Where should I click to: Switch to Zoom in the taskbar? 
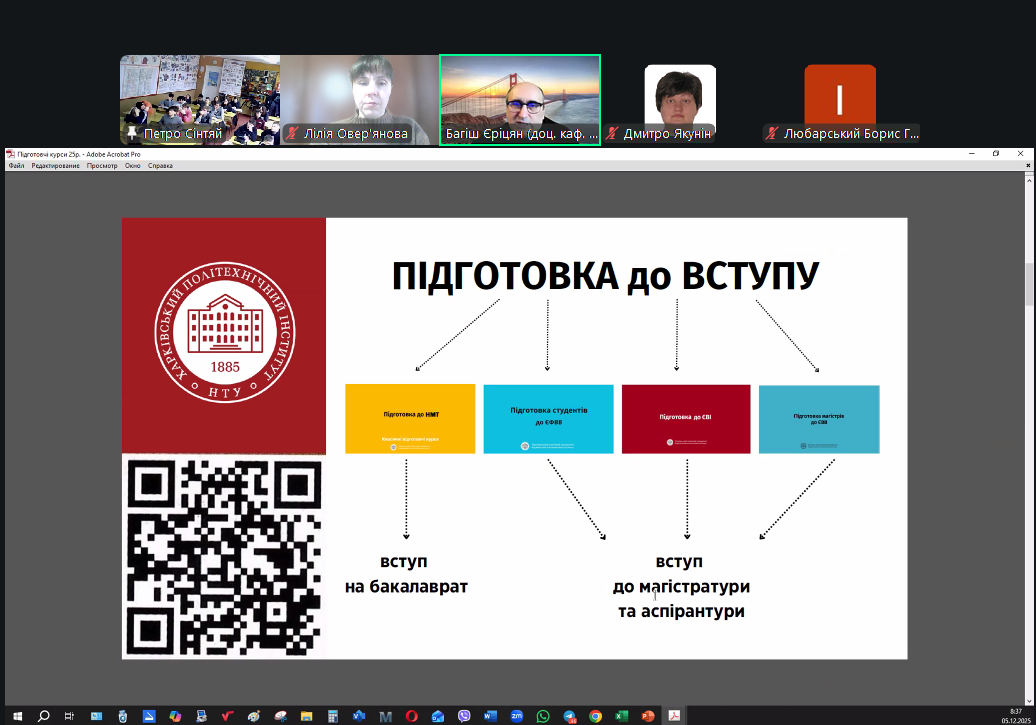click(x=517, y=716)
